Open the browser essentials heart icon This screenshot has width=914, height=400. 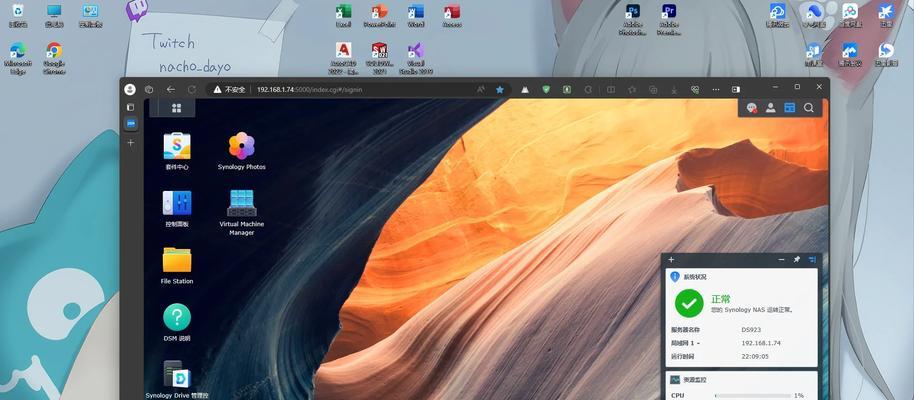(694, 90)
